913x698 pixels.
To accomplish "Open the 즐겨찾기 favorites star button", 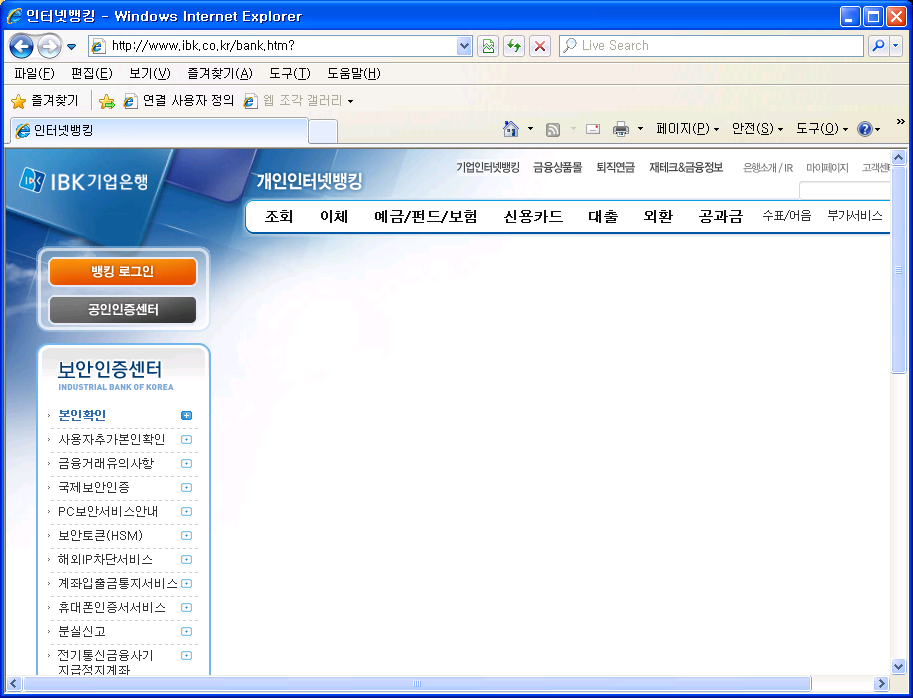I will 45,101.
